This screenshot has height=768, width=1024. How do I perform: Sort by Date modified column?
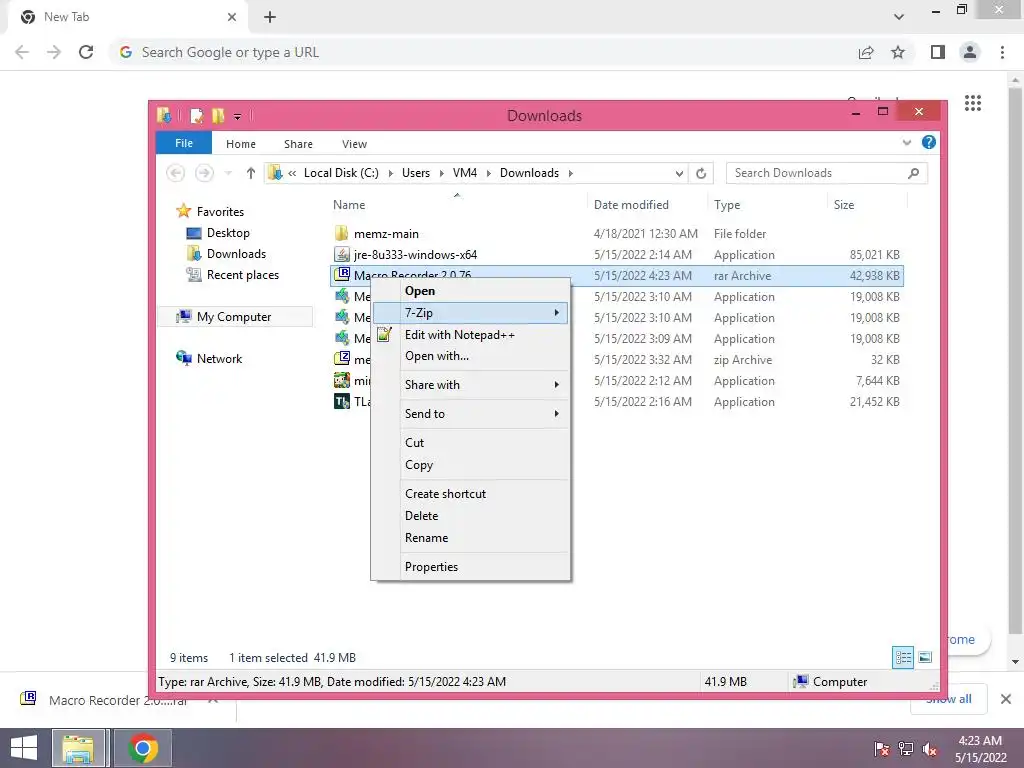tap(631, 204)
